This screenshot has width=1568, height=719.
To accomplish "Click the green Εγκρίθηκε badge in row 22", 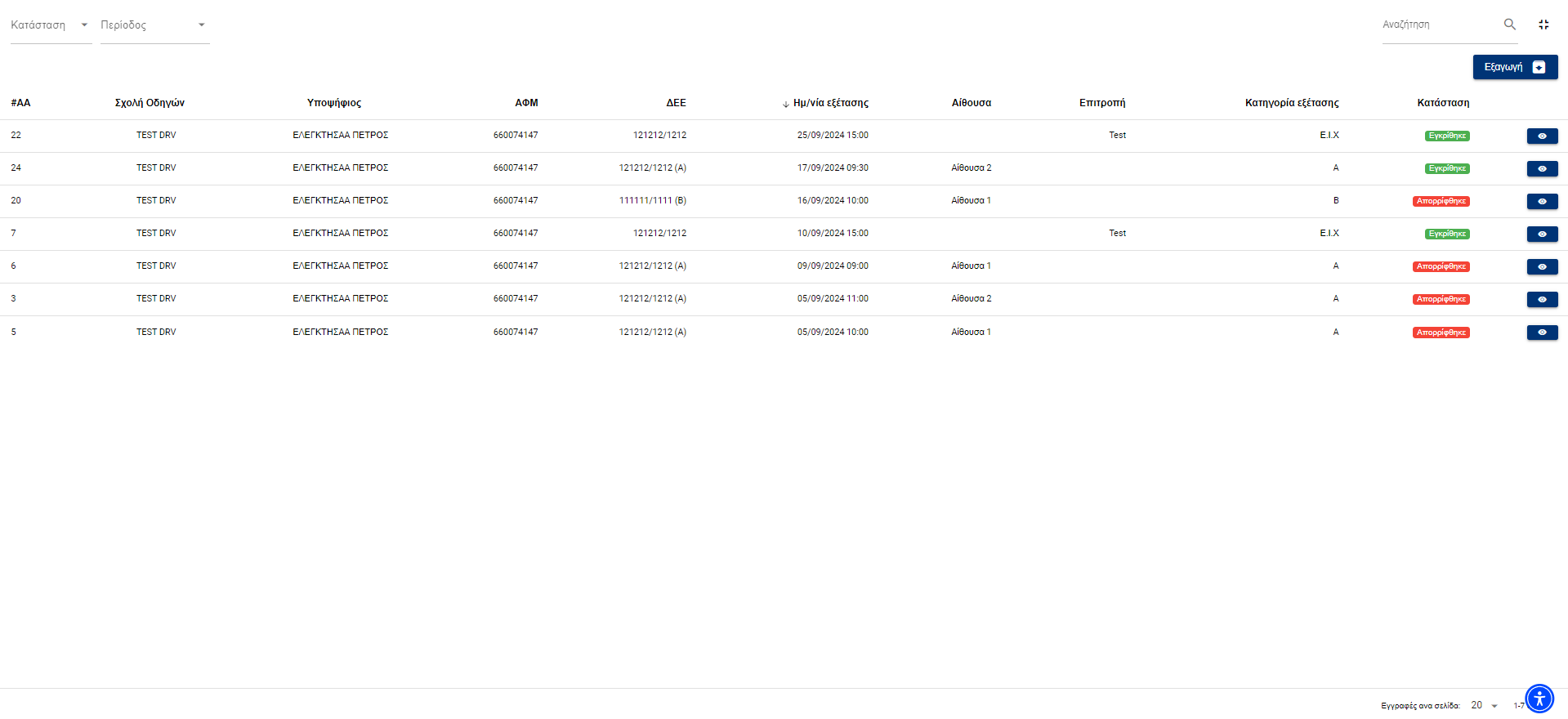I will click(1446, 136).
